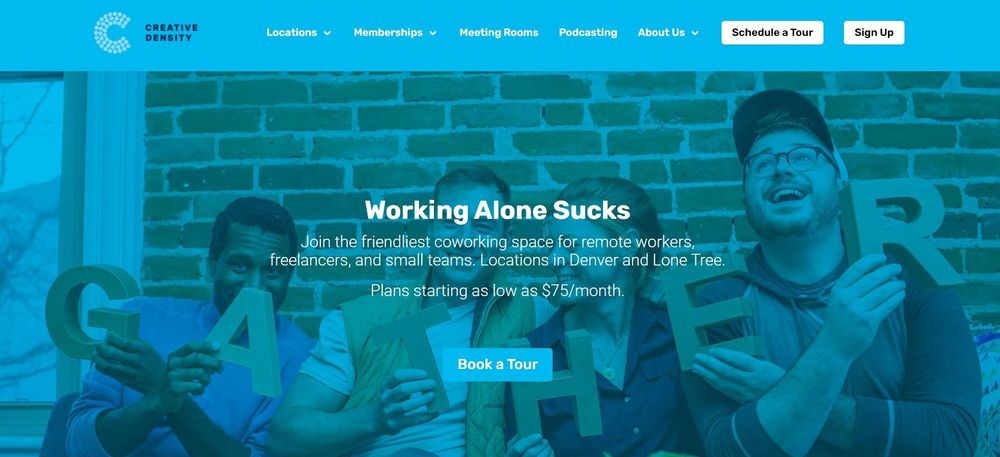Click the dotted C logo icon

[112, 33]
